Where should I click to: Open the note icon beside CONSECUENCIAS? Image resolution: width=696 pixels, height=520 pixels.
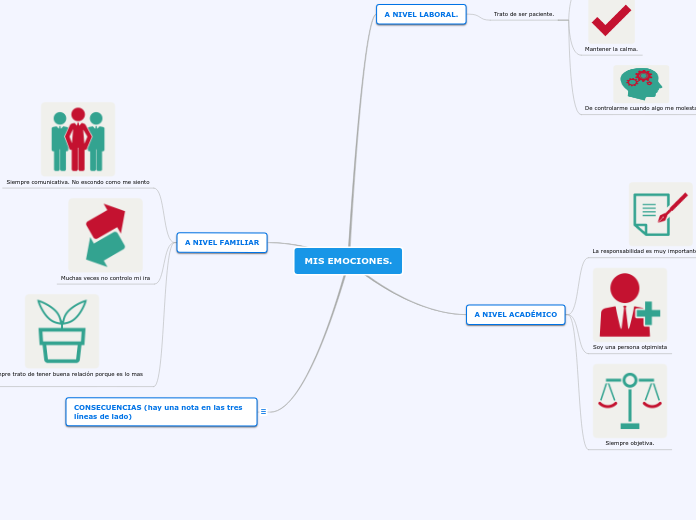(x=263, y=412)
